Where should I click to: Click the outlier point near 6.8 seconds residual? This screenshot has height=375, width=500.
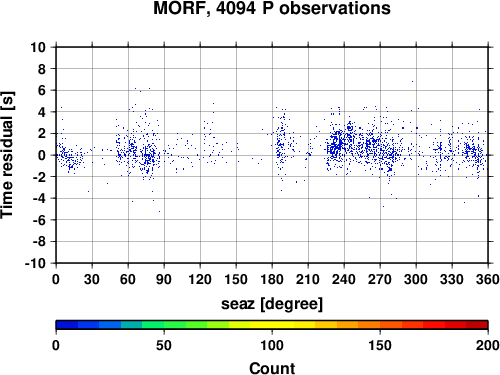pos(412,81)
